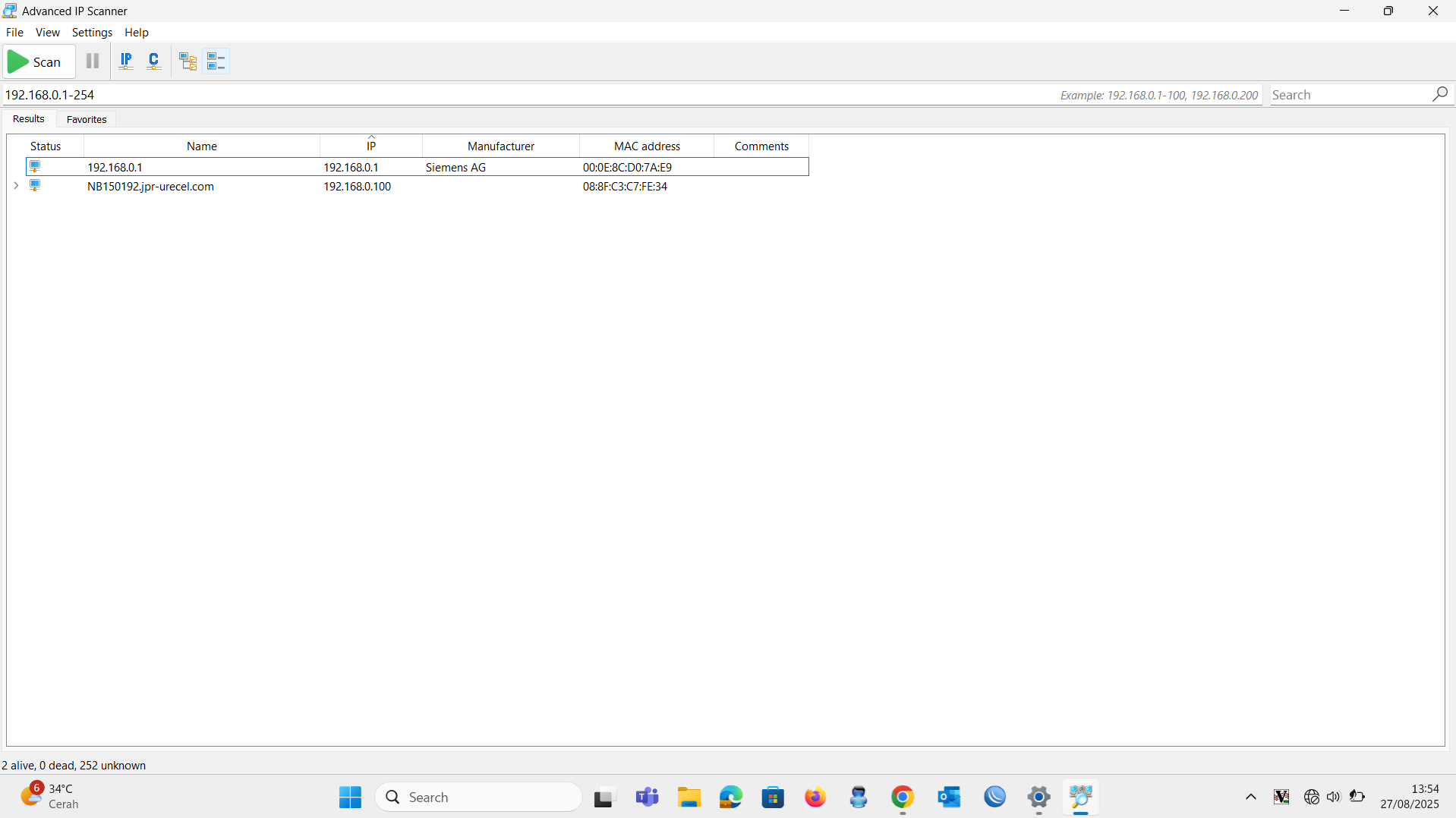Show hidden system tray icons
Image resolution: width=1456 pixels, height=818 pixels.
1250,797
